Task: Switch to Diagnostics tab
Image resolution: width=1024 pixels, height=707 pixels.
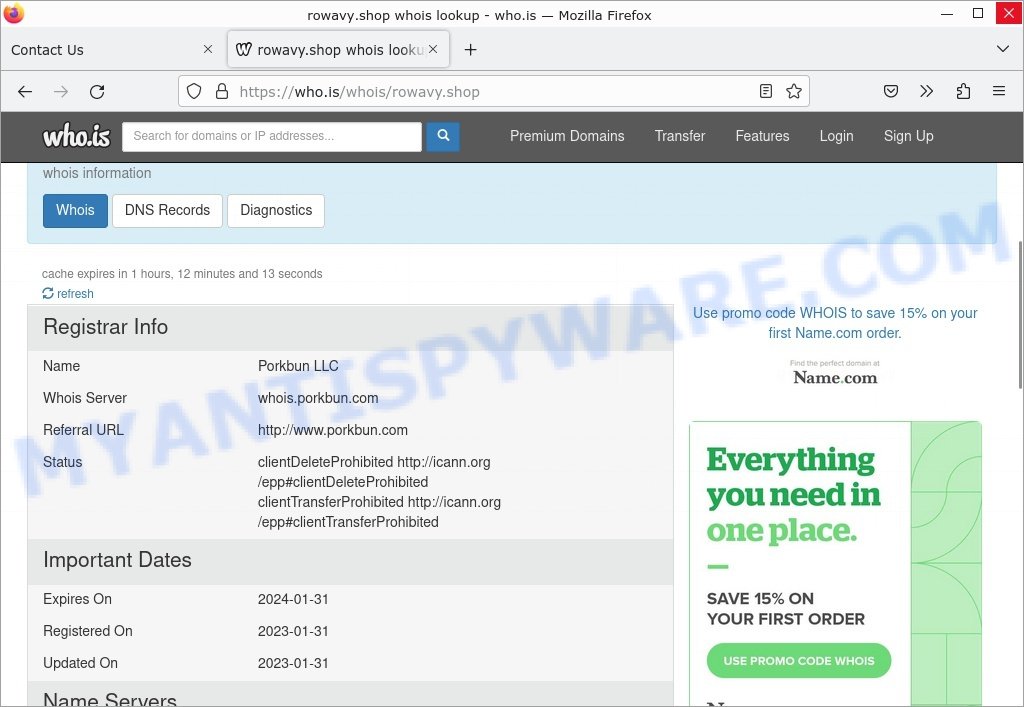Action: [x=276, y=210]
